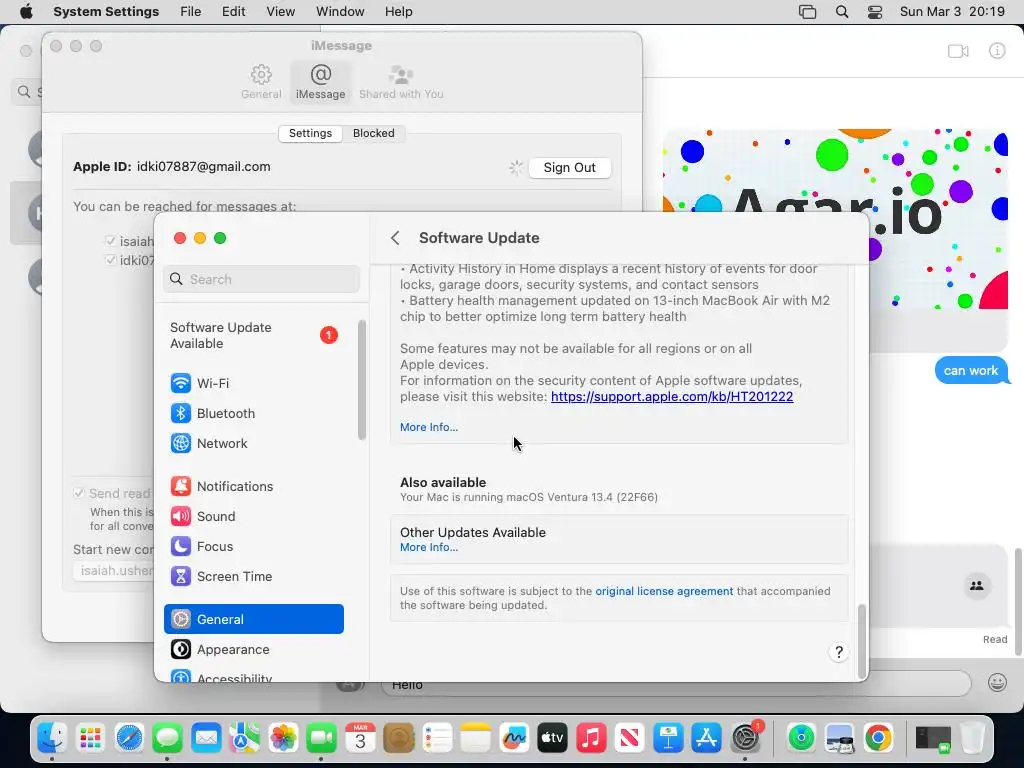Go back from Software Update
Screen dimensions: 1024x768
pos(395,238)
